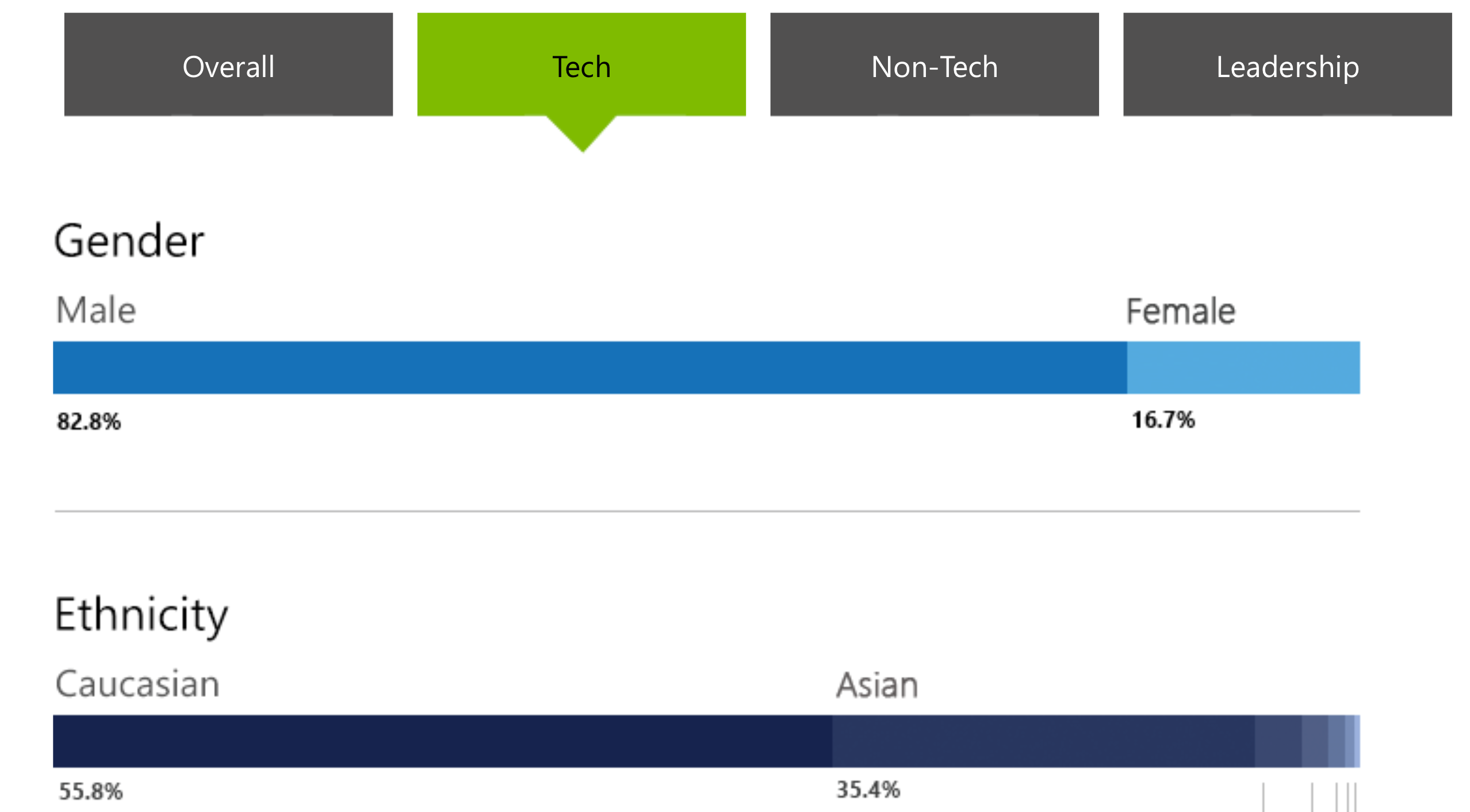Click the 35.4% Asian percentage value
This screenshot has width=1470, height=812.
[868, 790]
